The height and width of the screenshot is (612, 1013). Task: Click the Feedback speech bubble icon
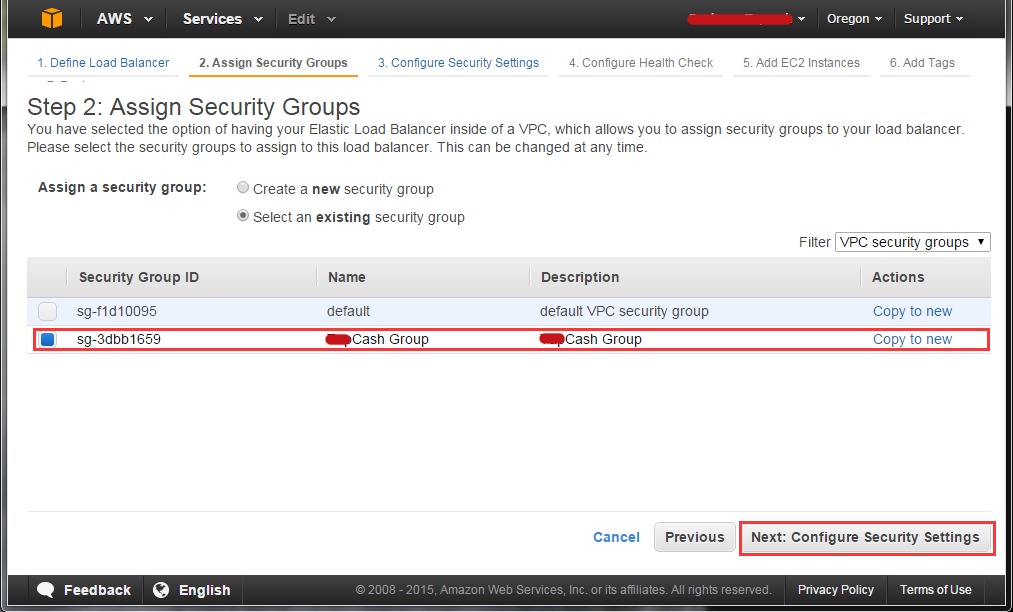point(46,590)
